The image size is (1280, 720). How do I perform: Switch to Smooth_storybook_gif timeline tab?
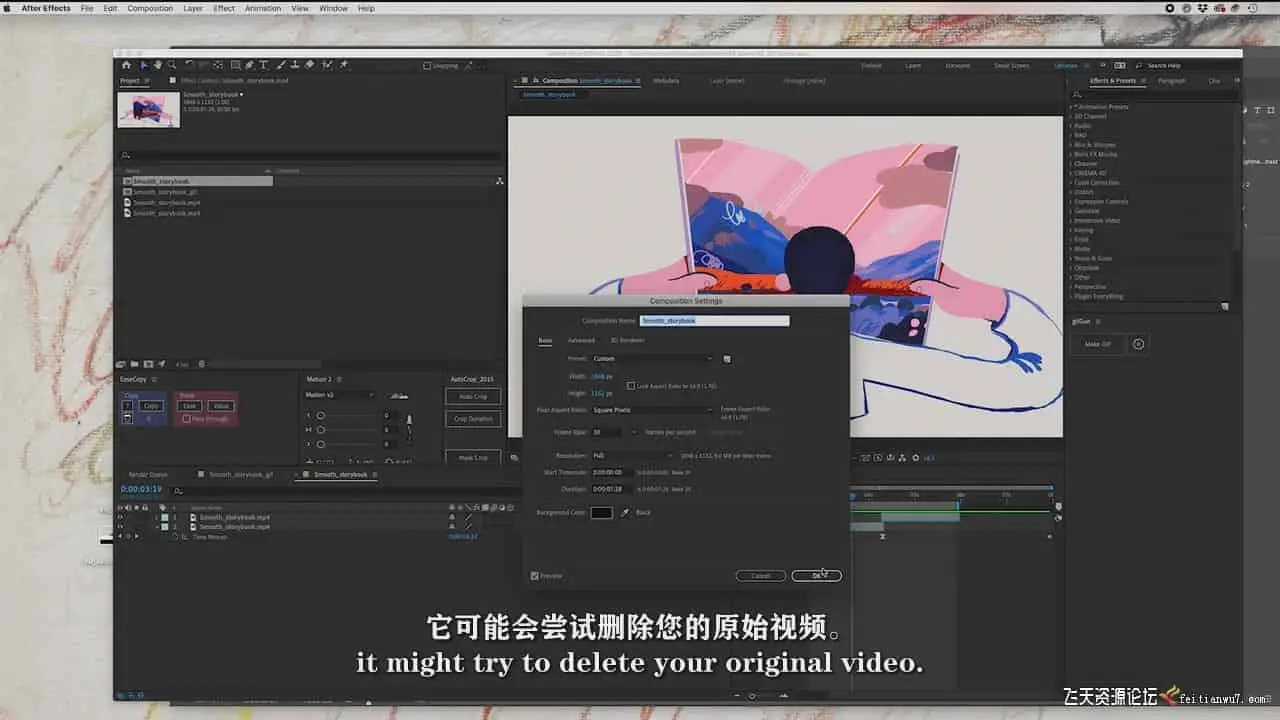[x=240, y=474]
